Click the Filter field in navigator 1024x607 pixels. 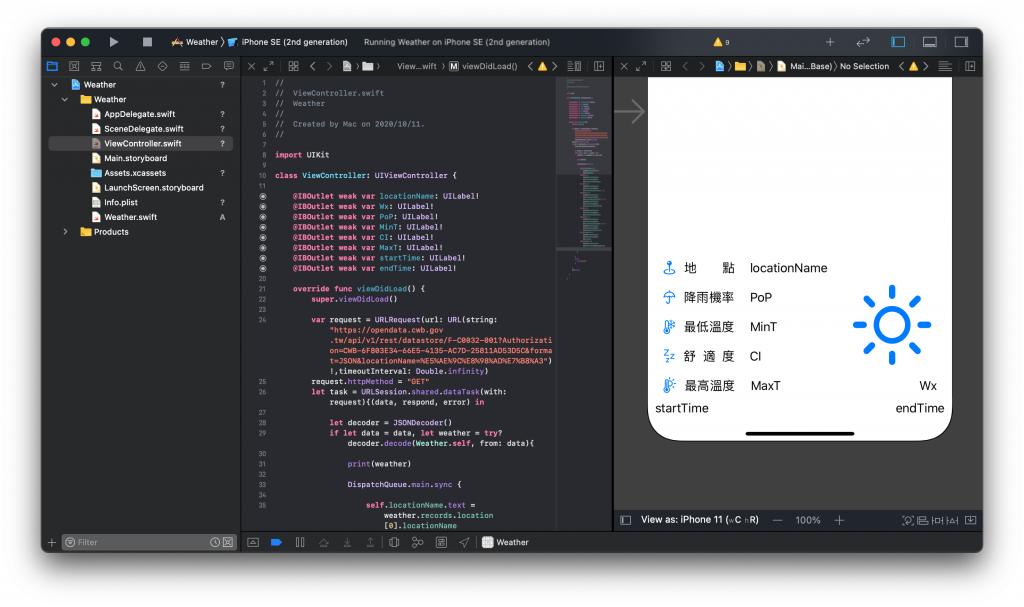[148, 542]
